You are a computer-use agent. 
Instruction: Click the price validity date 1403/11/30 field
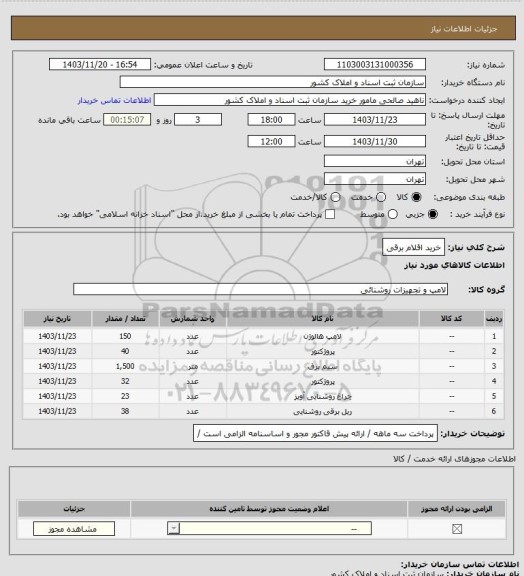[x=375, y=141]
